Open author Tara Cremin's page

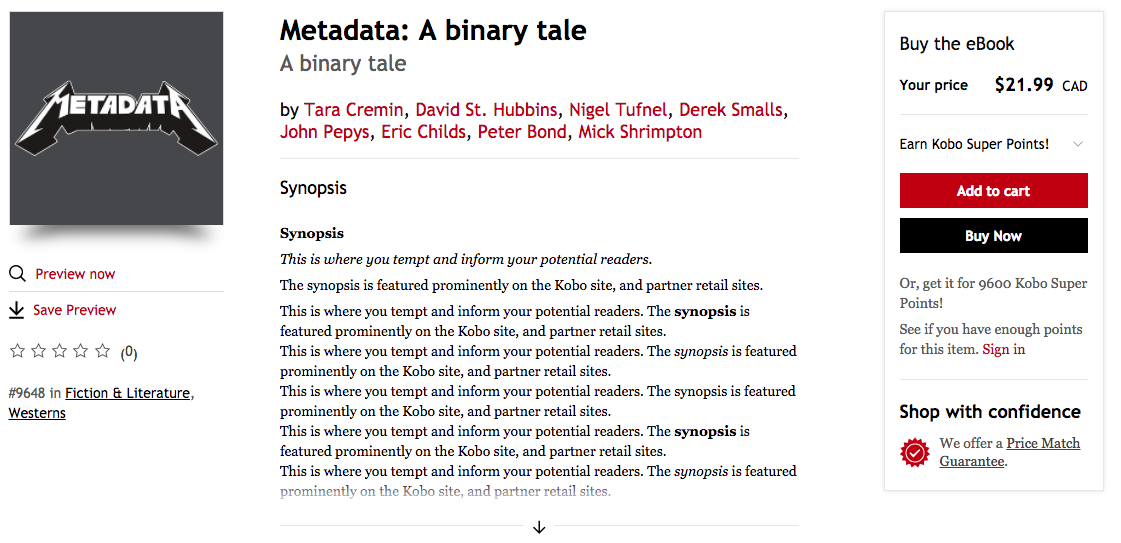point(354,110)
